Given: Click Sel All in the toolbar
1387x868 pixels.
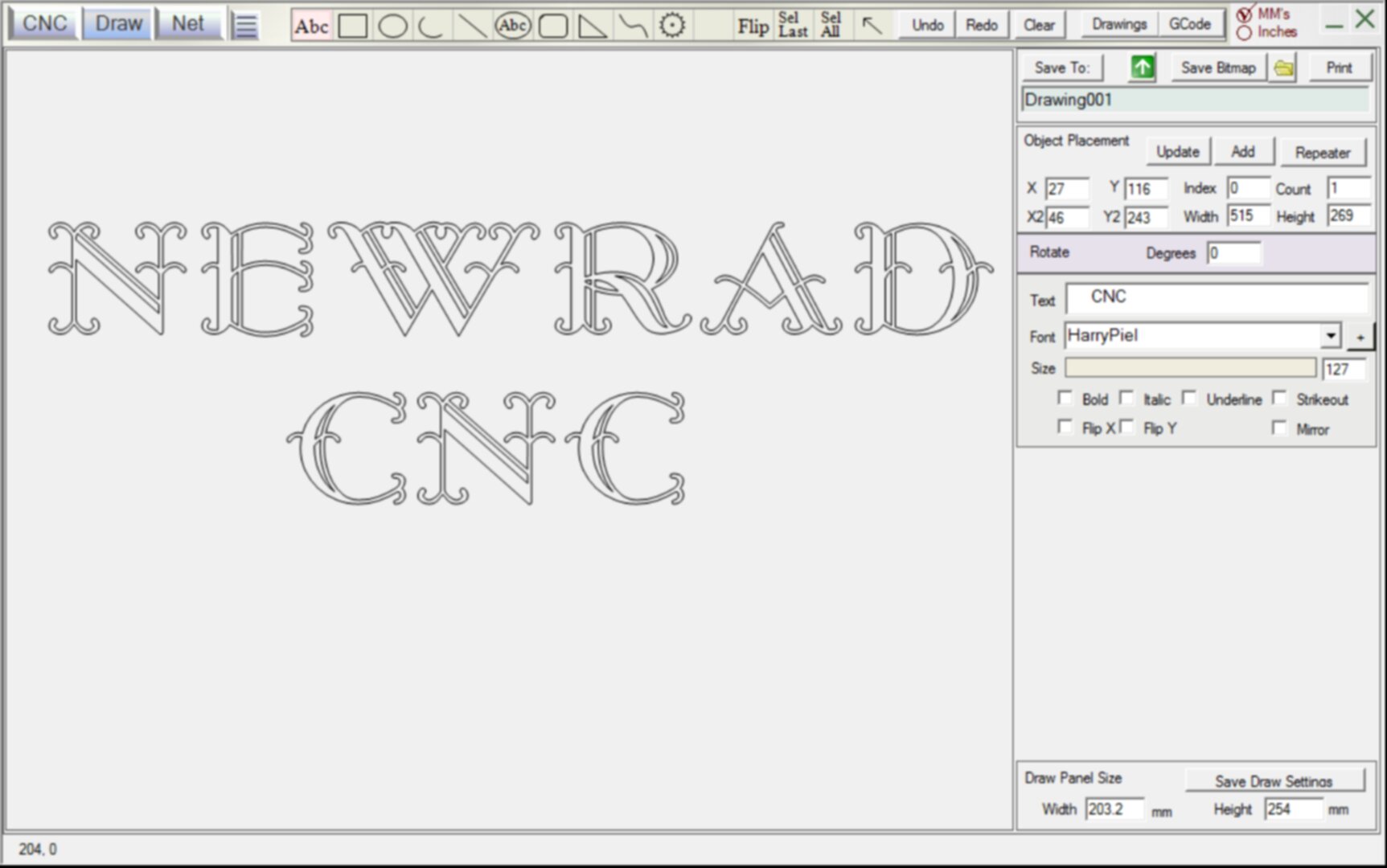Looking at the screenshot, I should [x=831, y=25].
